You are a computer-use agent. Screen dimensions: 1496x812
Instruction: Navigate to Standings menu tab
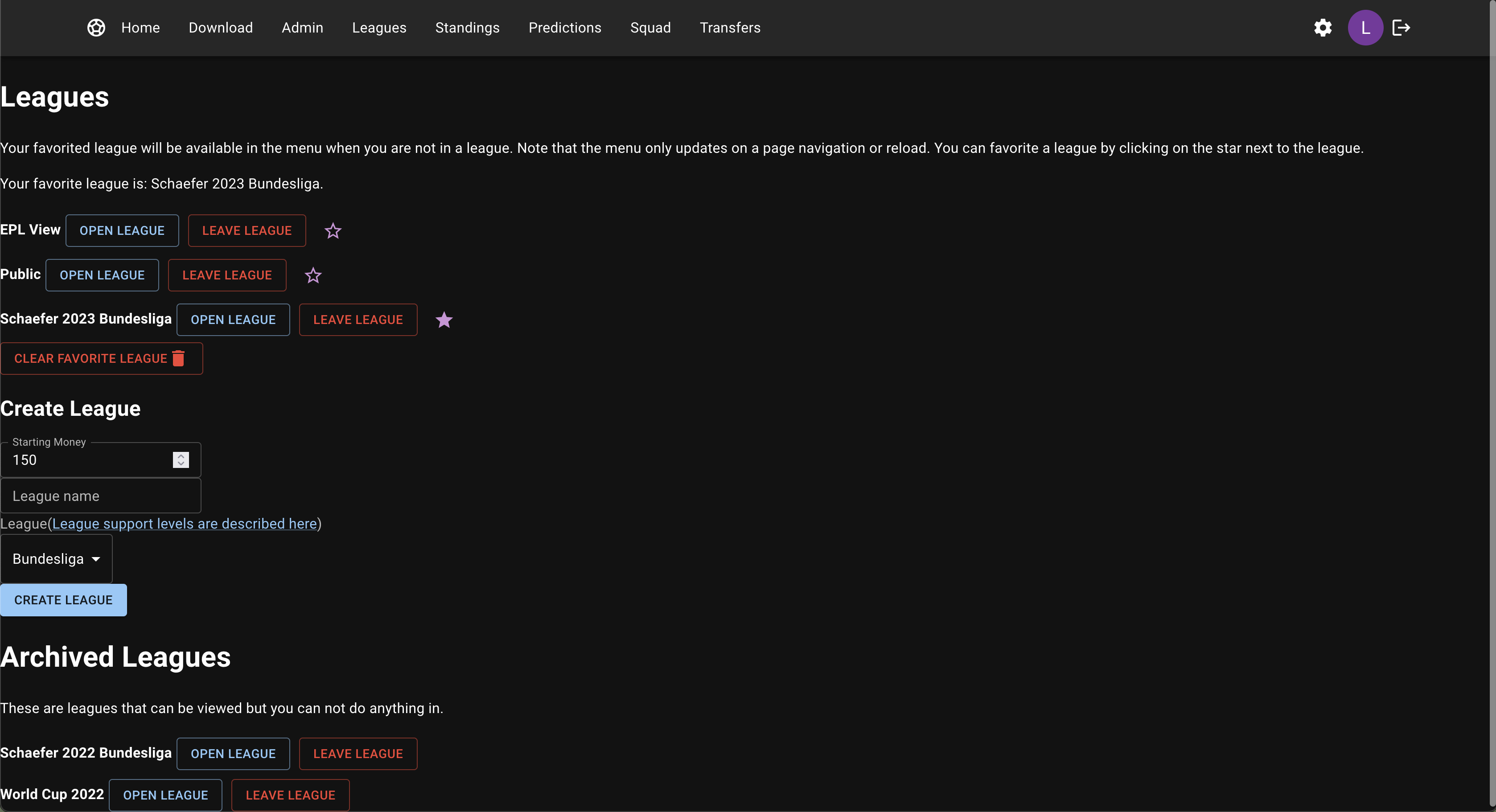tap(467, 27)
